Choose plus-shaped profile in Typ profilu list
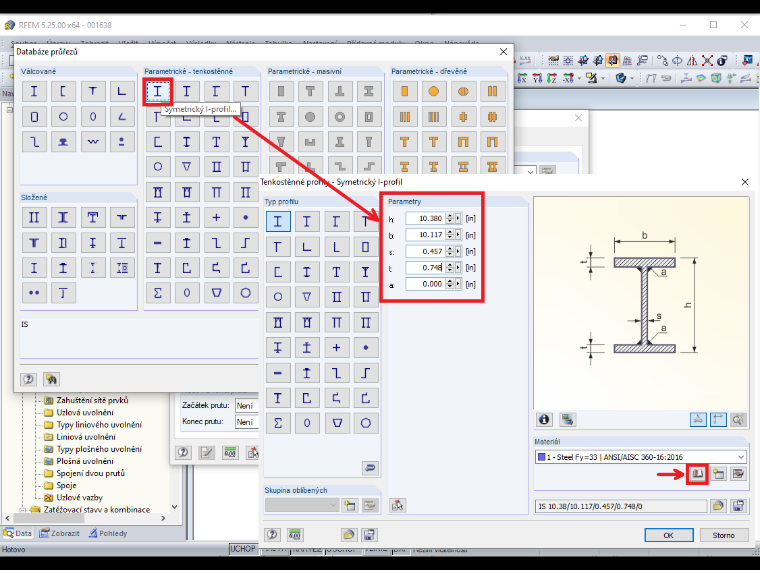The width and height of the screenshot is (760, 570). click(336, 348)
